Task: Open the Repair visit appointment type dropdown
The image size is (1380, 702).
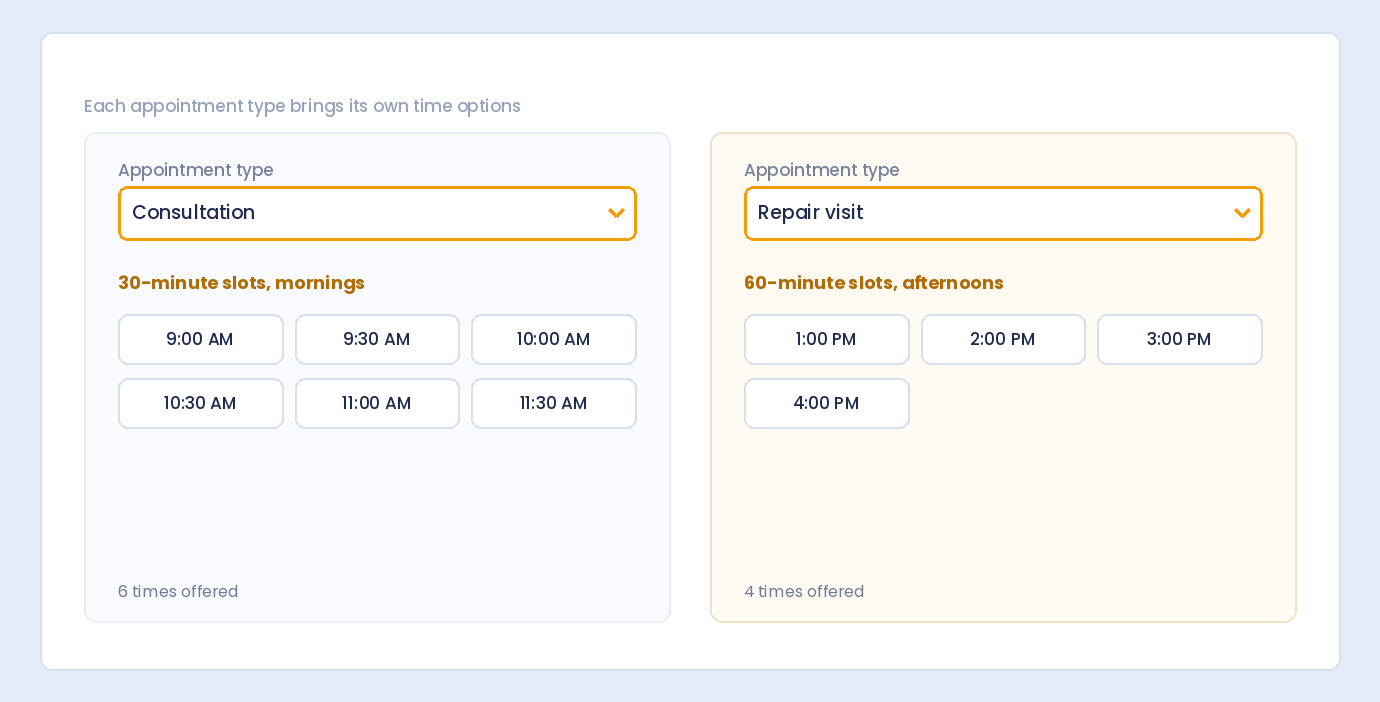Action: (x=1003, y=213)
